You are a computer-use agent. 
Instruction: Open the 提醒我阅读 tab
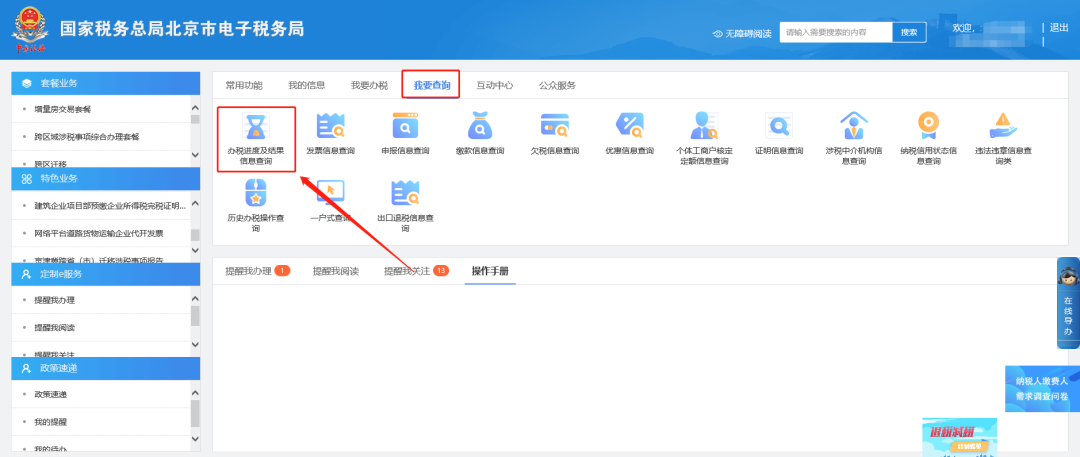click(335, 271)
